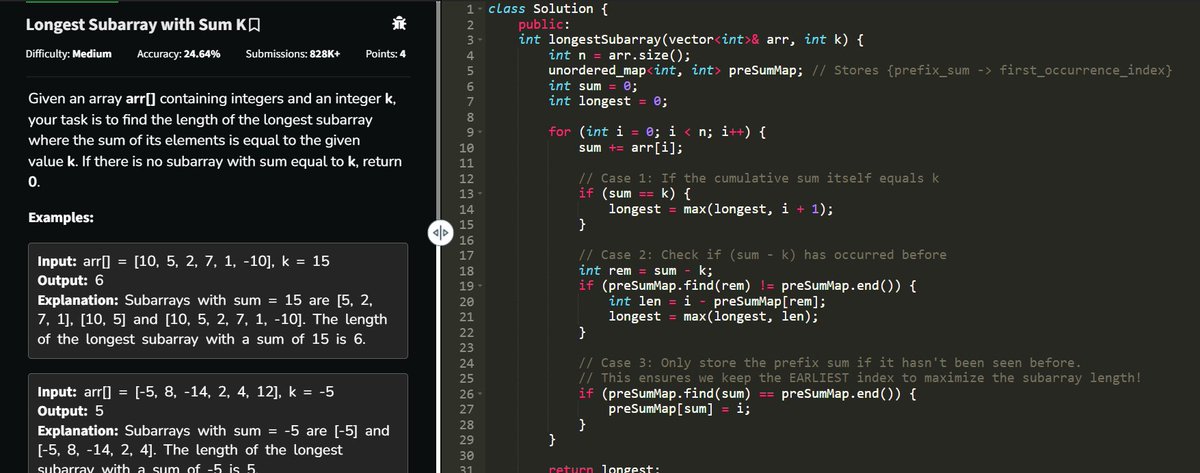Screen dimensions: 1200x473
Task: Click the 'Difficulty: Medium' label
Action: pyautogui.click(x=68, y=54)
